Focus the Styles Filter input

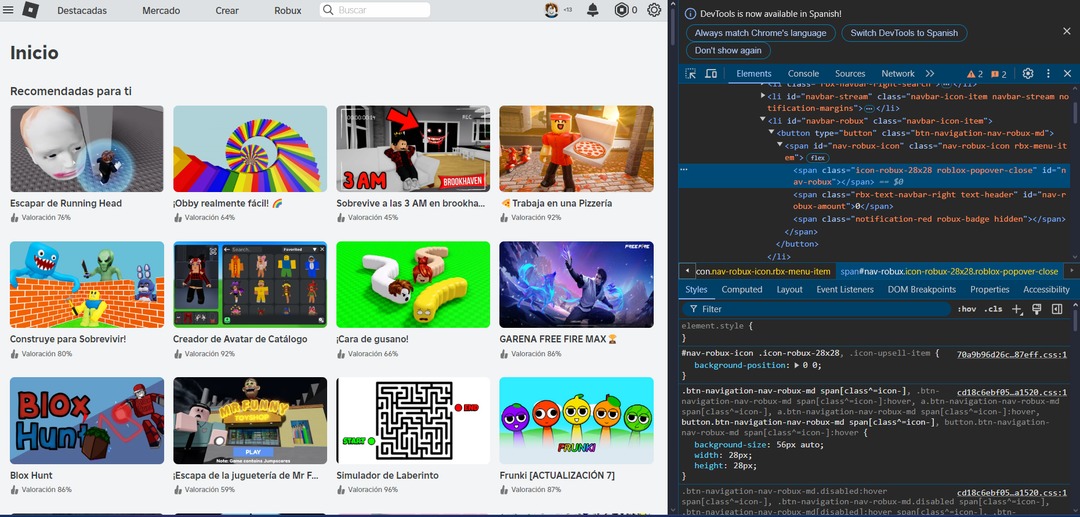pos(816,309)
